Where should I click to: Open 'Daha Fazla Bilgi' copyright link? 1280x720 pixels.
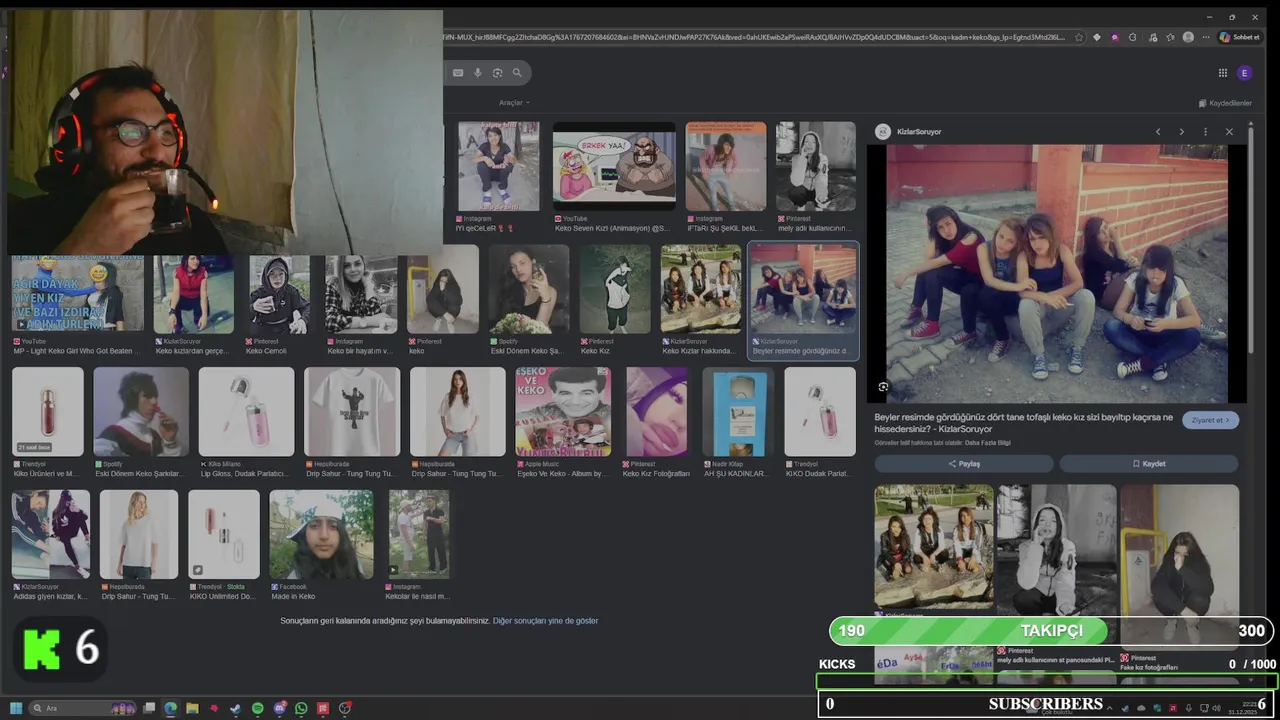[988, 443]
